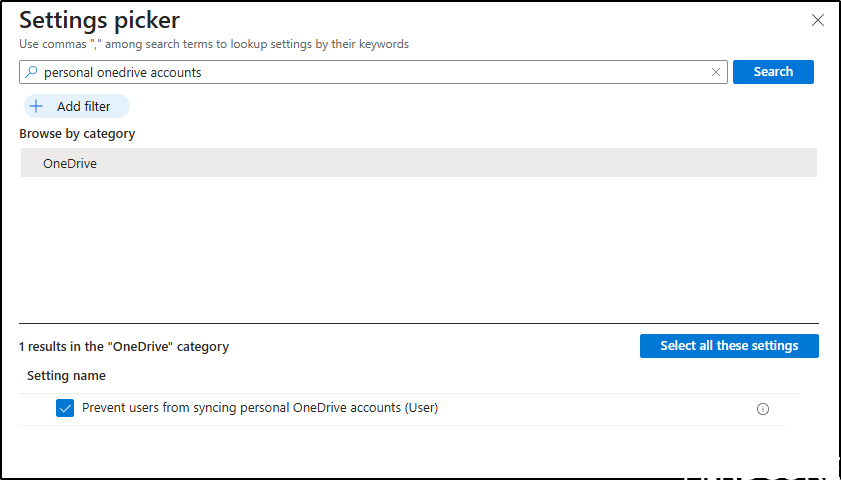Click the Setting name column header
841x480 pixels.
[x=66, y=376]
